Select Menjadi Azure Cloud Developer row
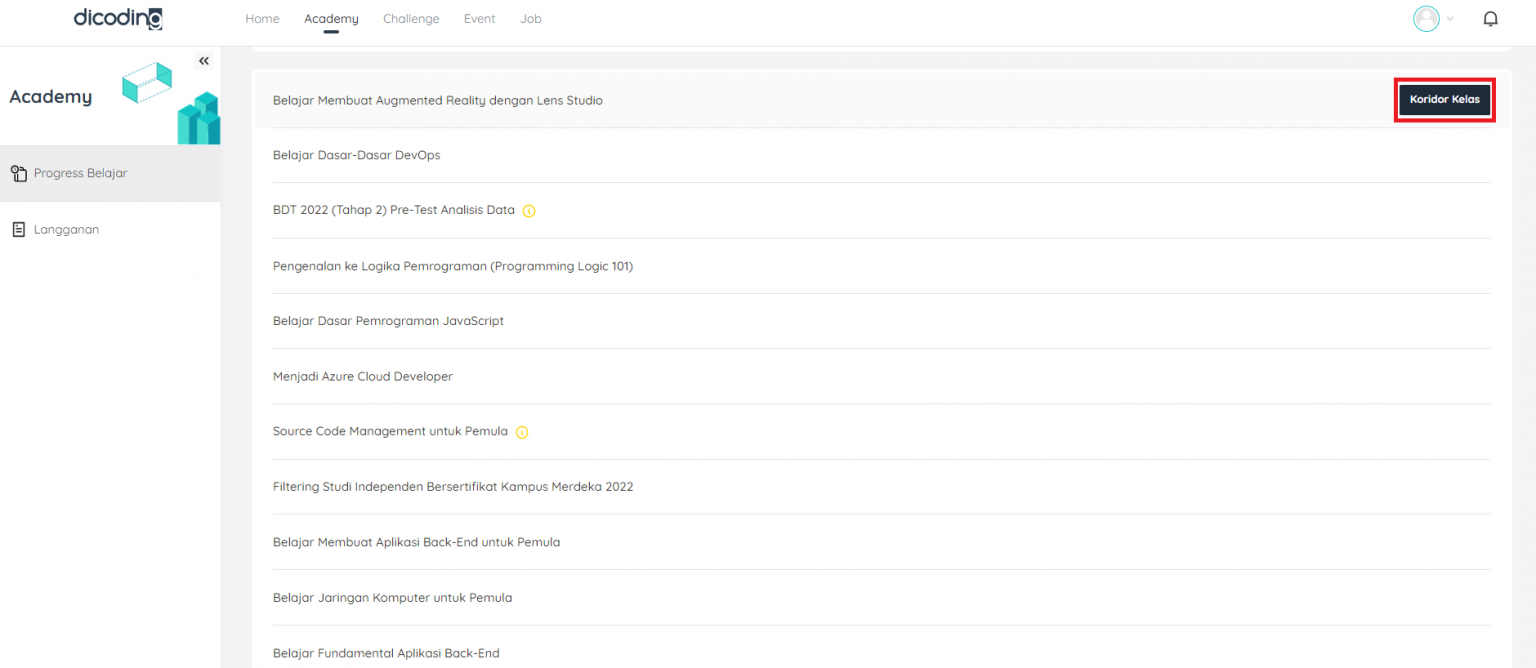Screen dimensions: 1536x668 point(362,377)
